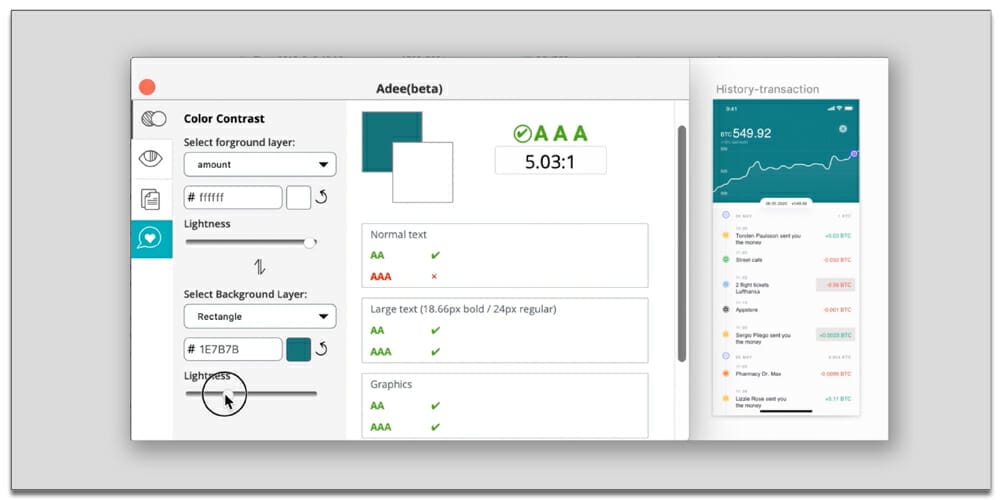
Task: Click the background hex field '1E7B7B'
Action: point(233,349)
